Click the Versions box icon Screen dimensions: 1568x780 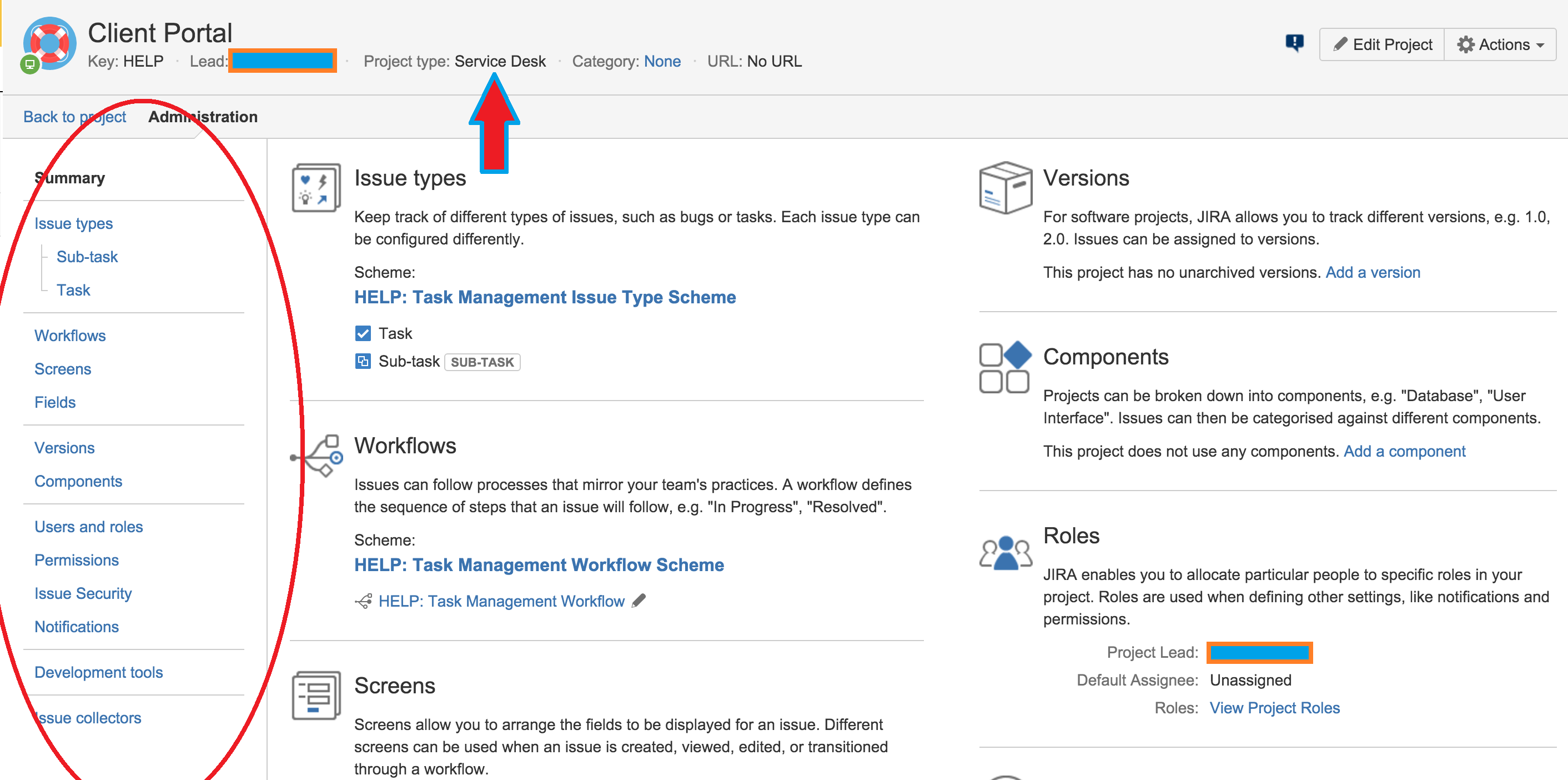(1005, 188)
